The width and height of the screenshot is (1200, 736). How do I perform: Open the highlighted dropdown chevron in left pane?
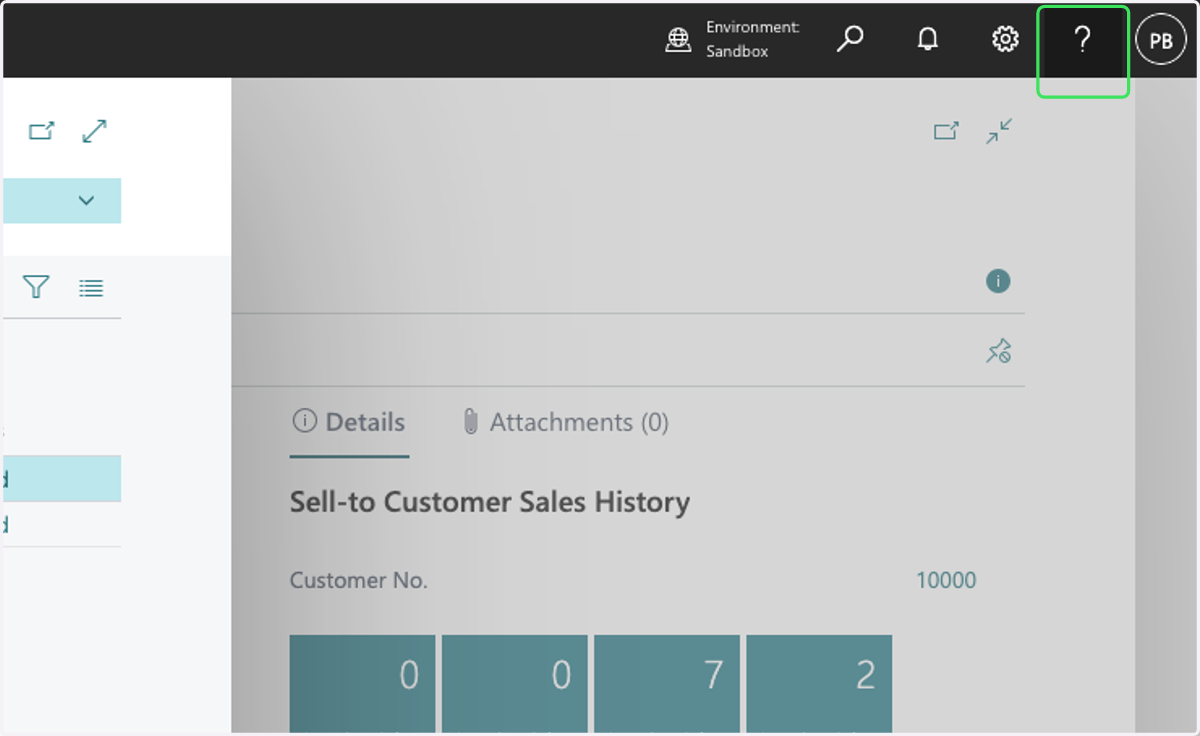[x=86, y=201]
